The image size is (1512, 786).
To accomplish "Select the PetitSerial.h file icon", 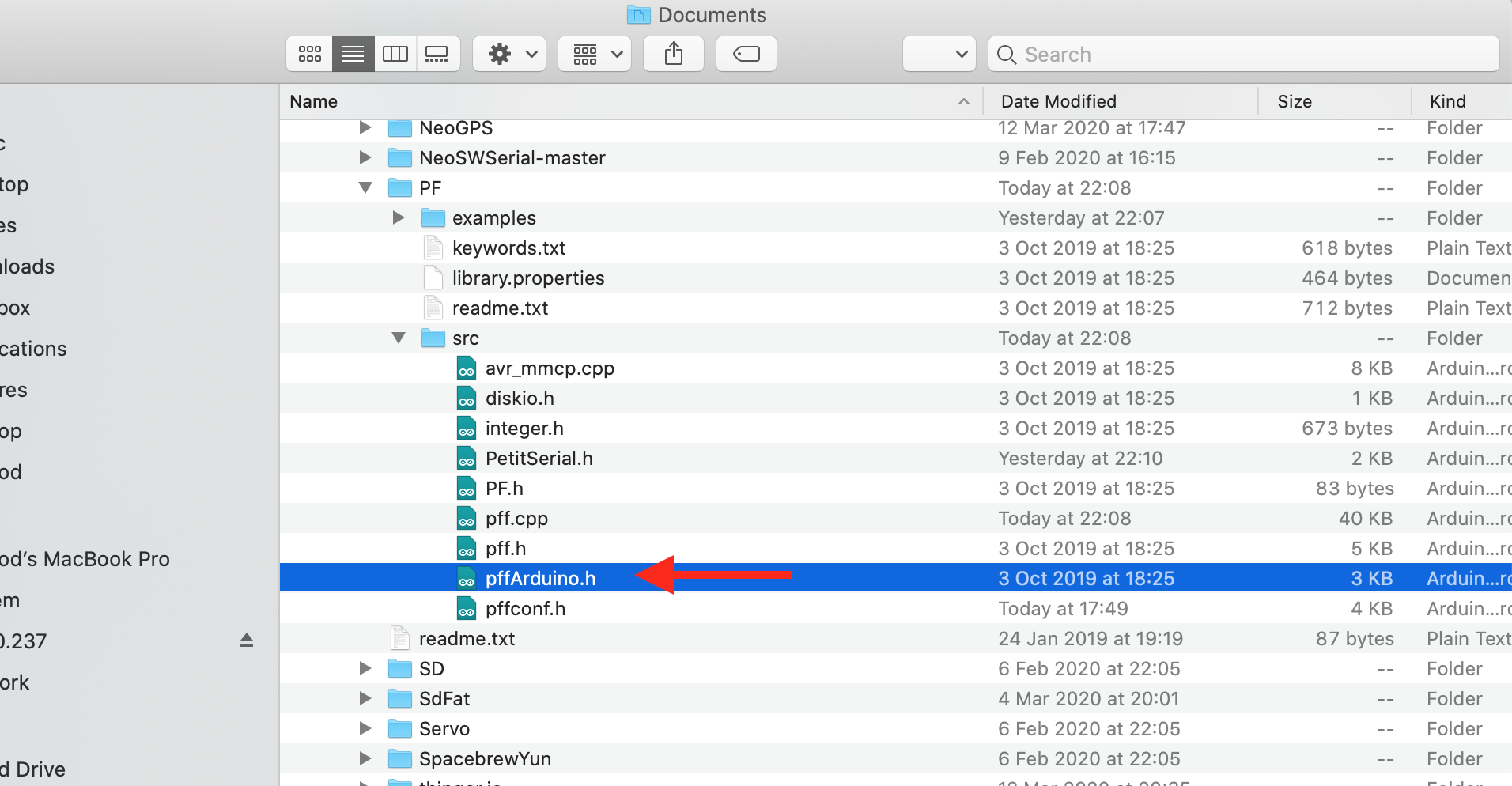I will (467, 459).
